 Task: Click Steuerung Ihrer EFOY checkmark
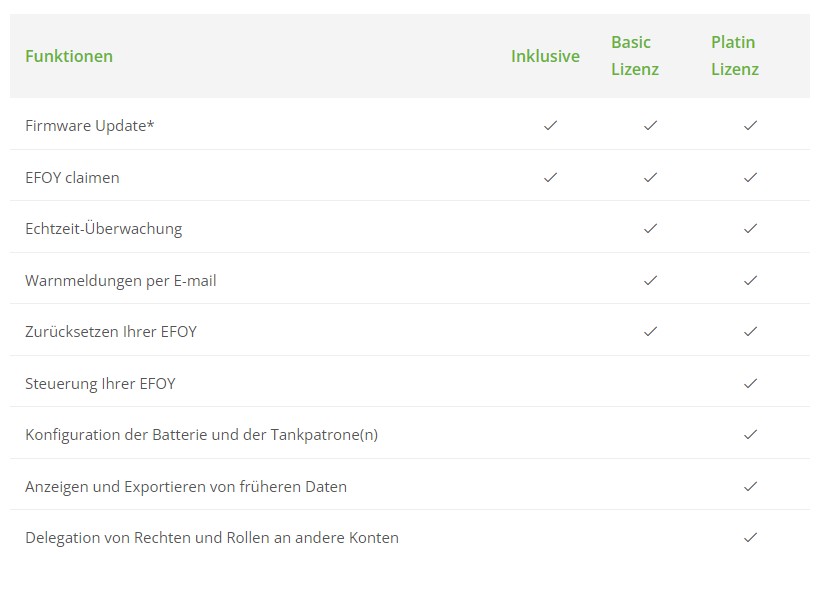click(x=750, y=383)
